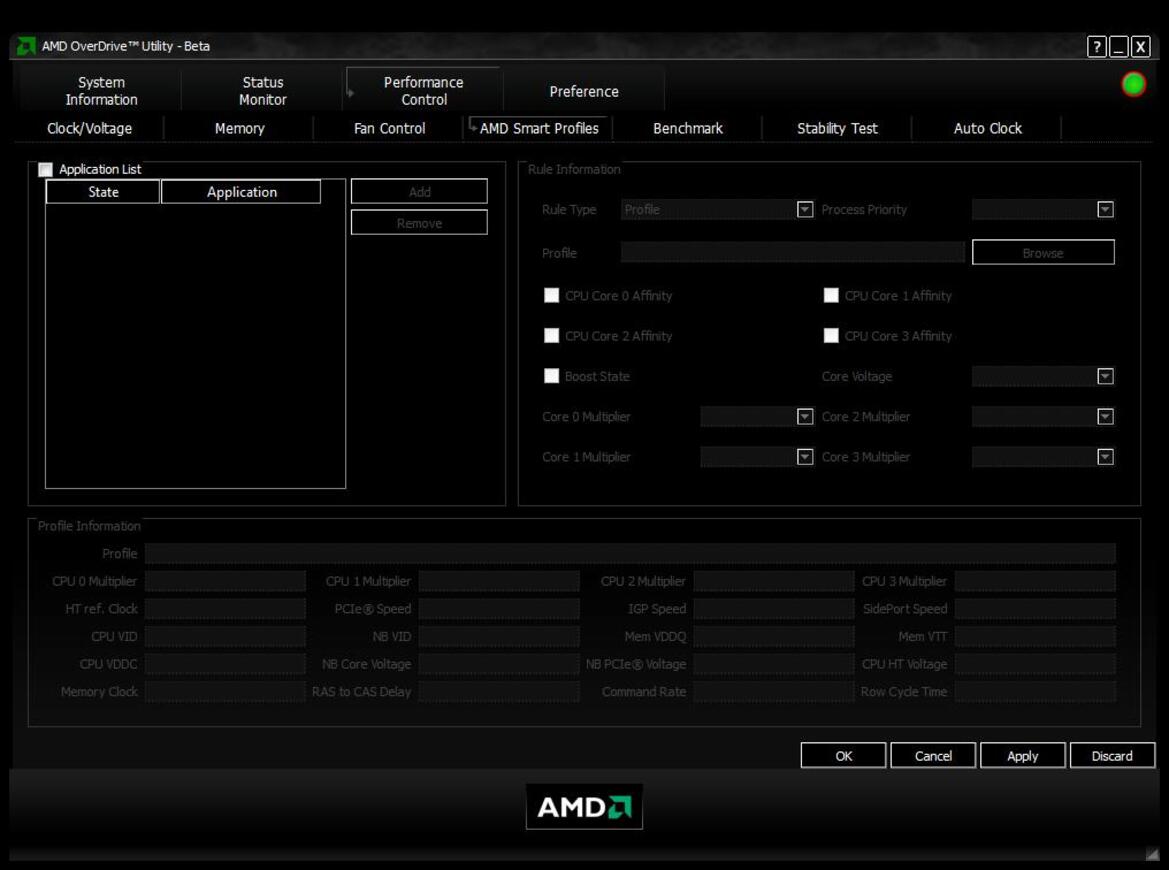Expand the Core 3 Multiplier dropdown

pos(1106,457)
